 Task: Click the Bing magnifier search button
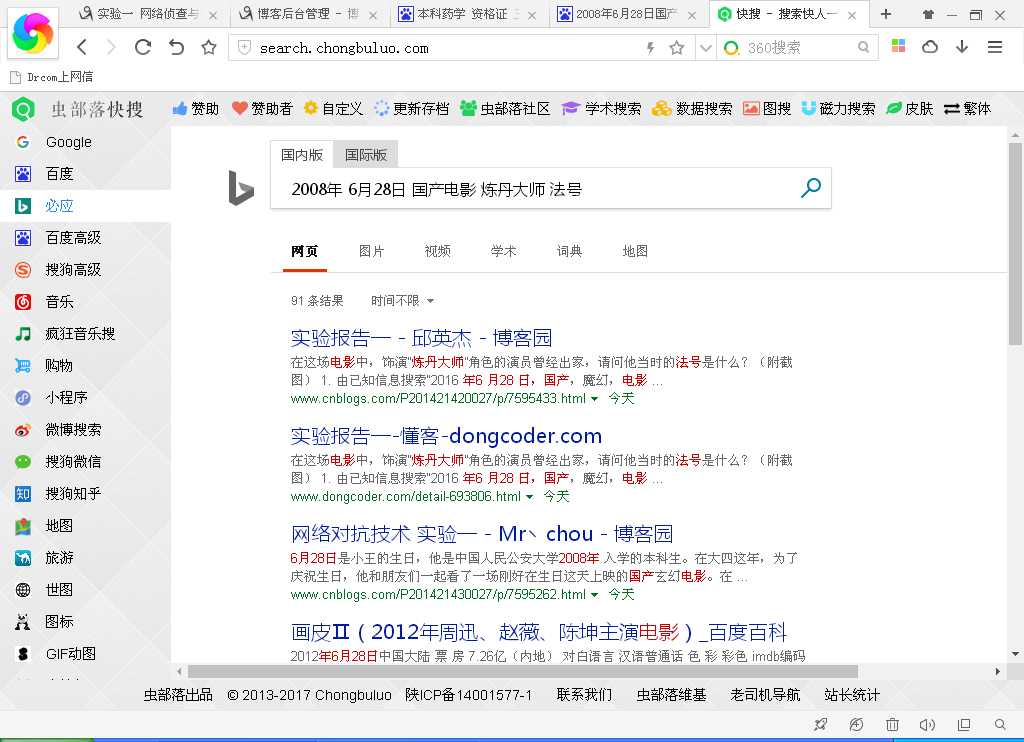click(810, 188)
